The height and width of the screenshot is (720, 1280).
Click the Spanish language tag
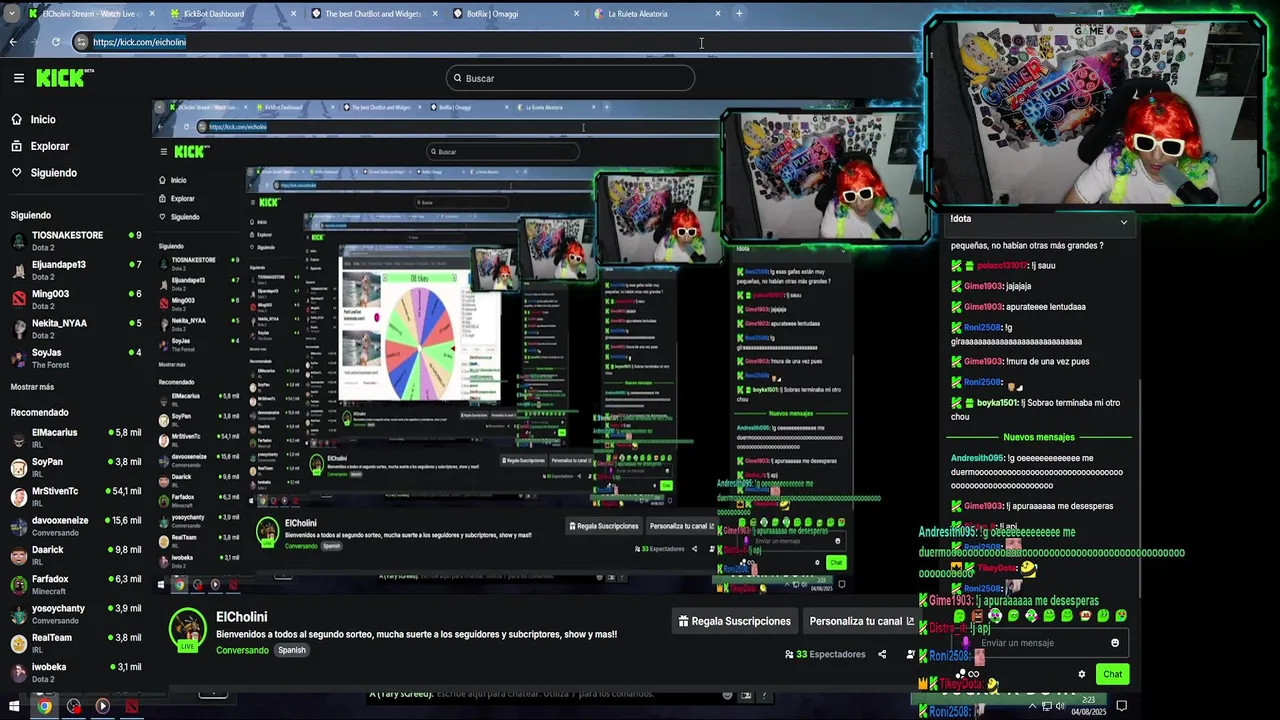[292, 650]
